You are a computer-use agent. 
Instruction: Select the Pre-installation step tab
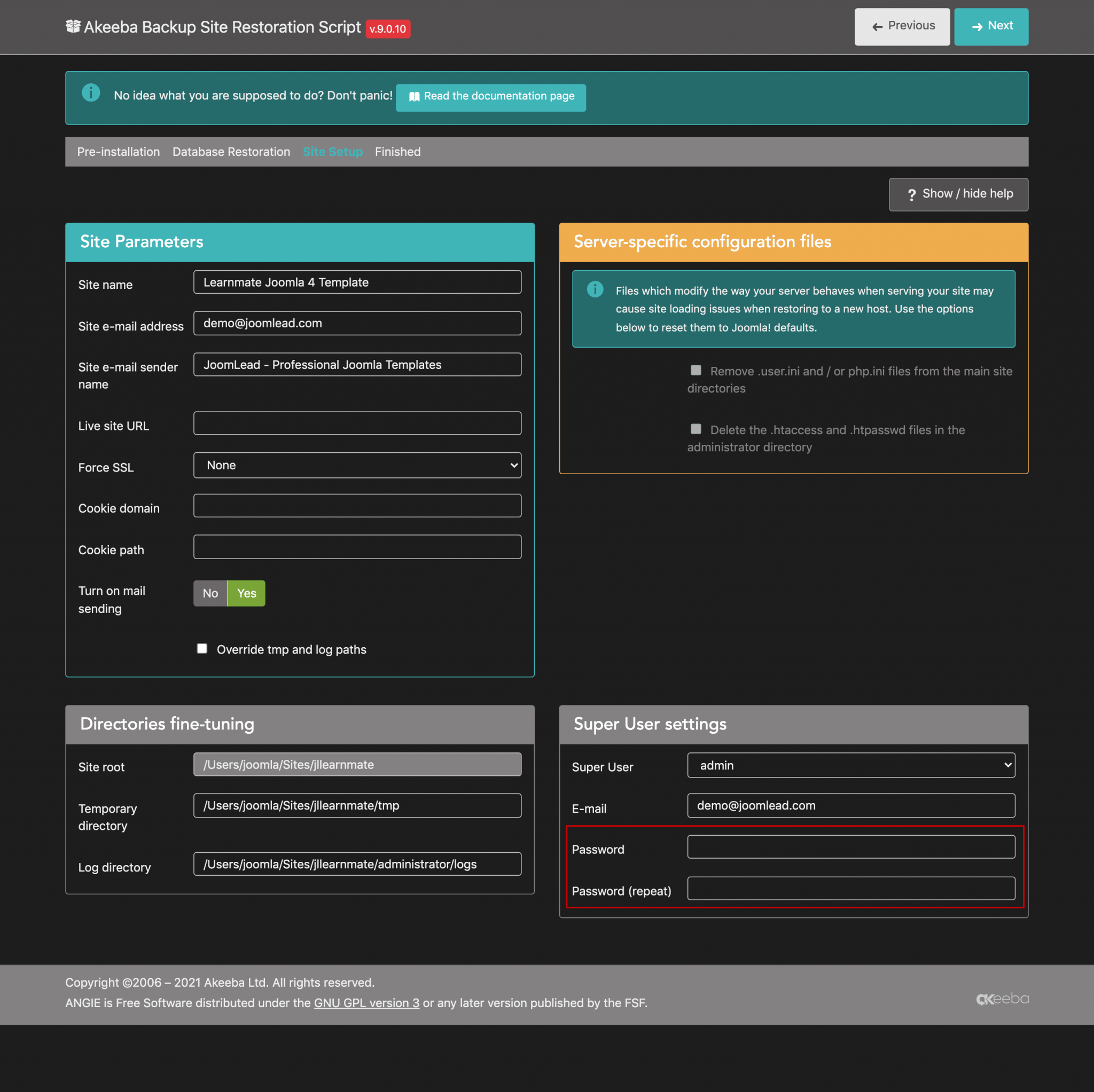coord(119,152)
